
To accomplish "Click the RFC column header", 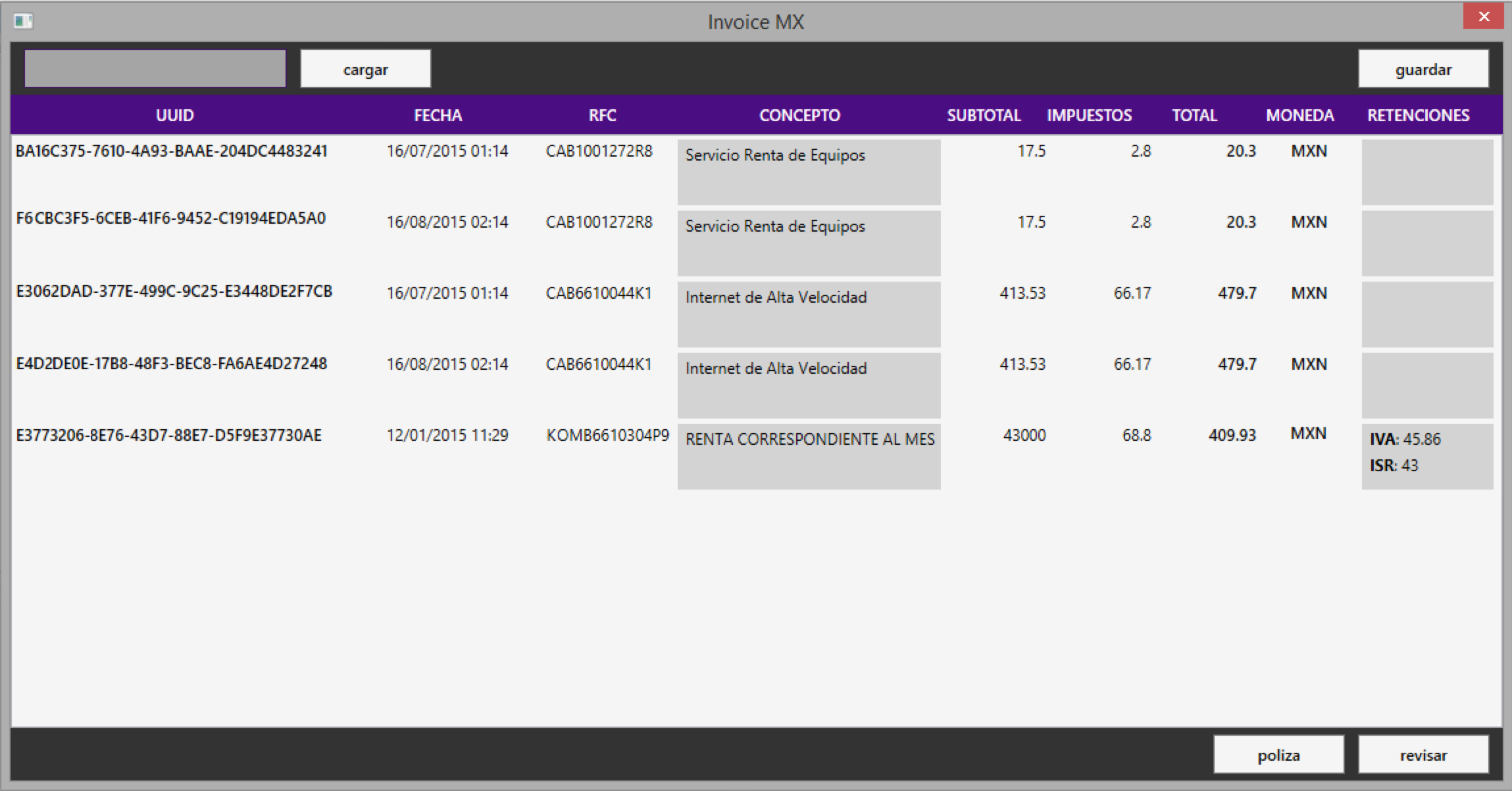I will (x=602, y=115).
